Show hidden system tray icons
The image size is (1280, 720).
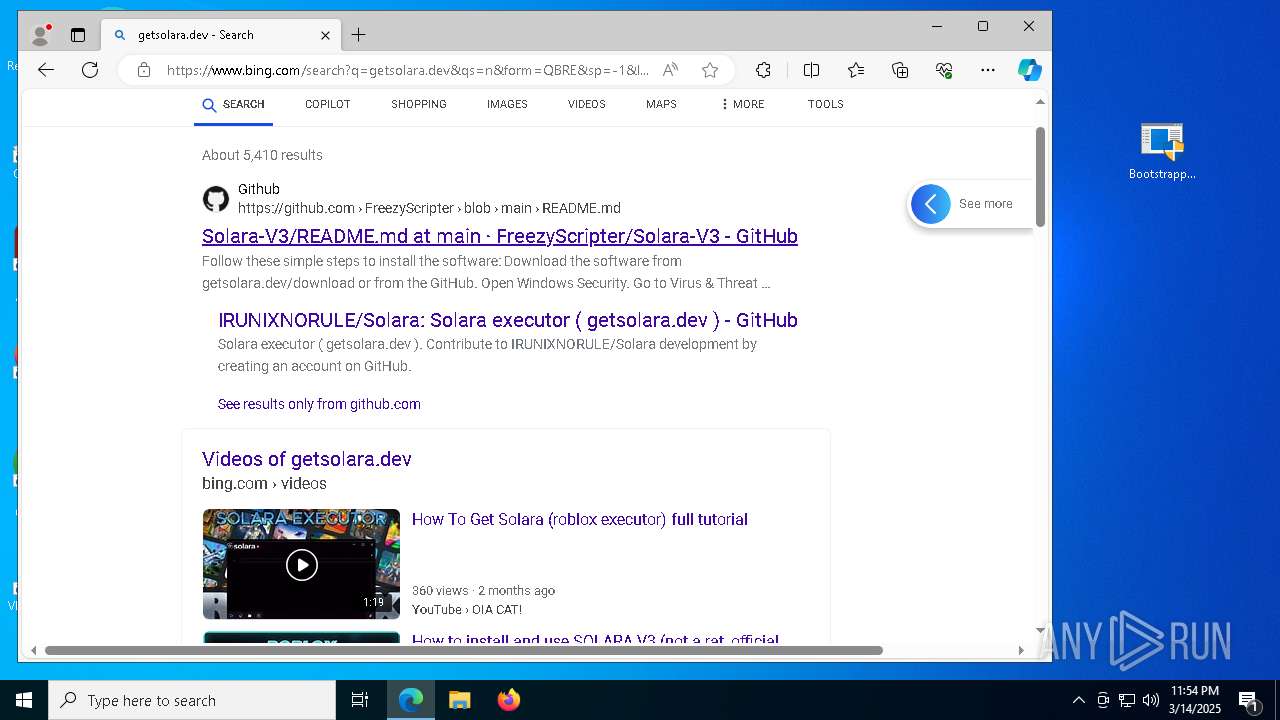pyautogui.click(x=1078, y=700)
